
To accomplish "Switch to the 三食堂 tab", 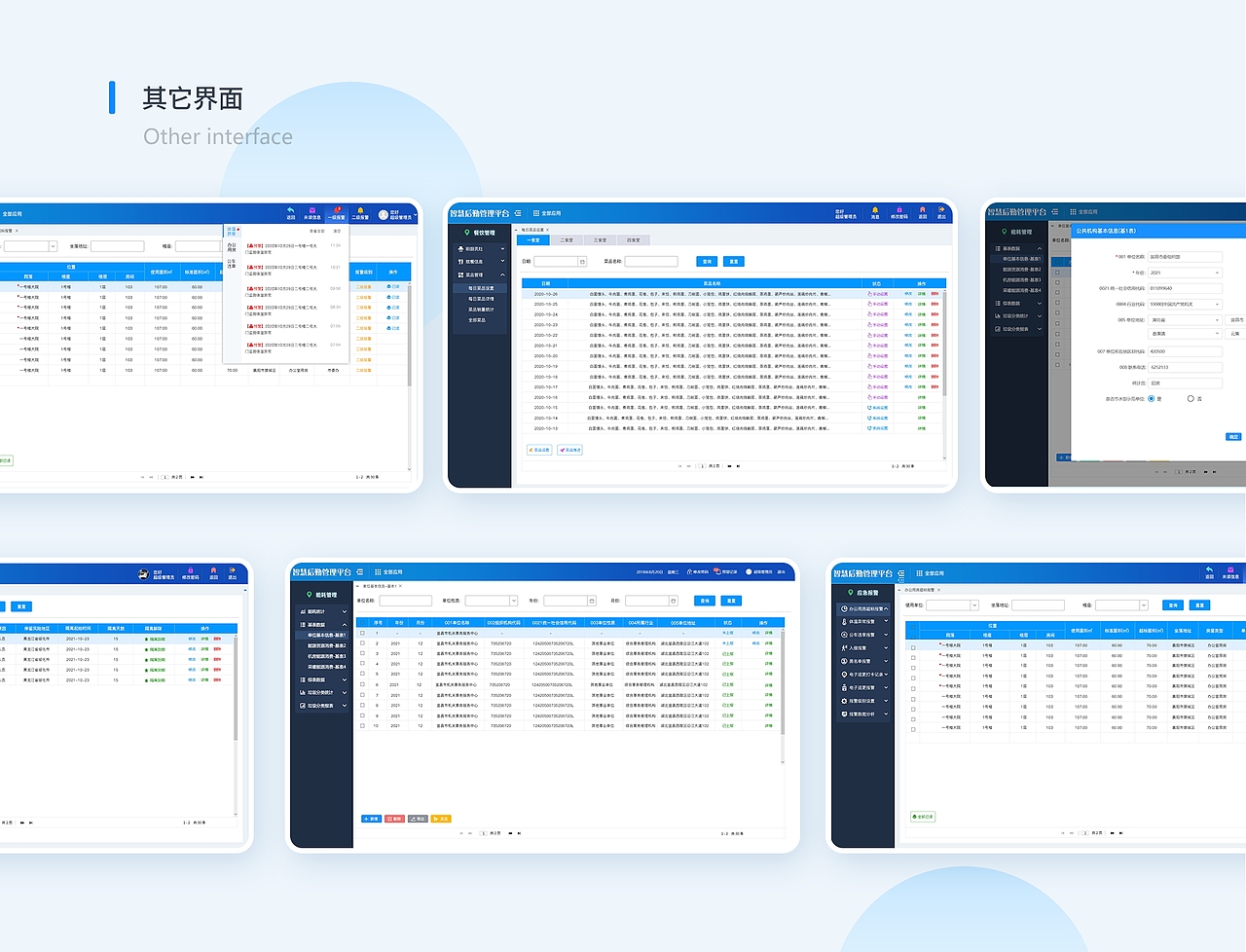I will coord(601,240).
